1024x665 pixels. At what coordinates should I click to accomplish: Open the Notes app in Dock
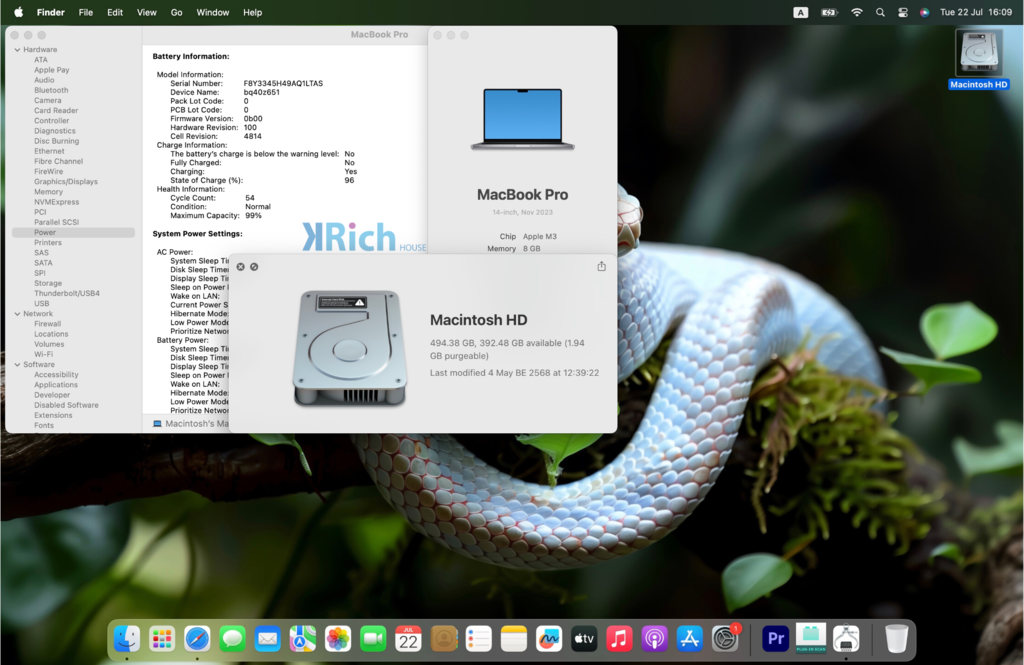pyautogui.click(x=514, y=638)
